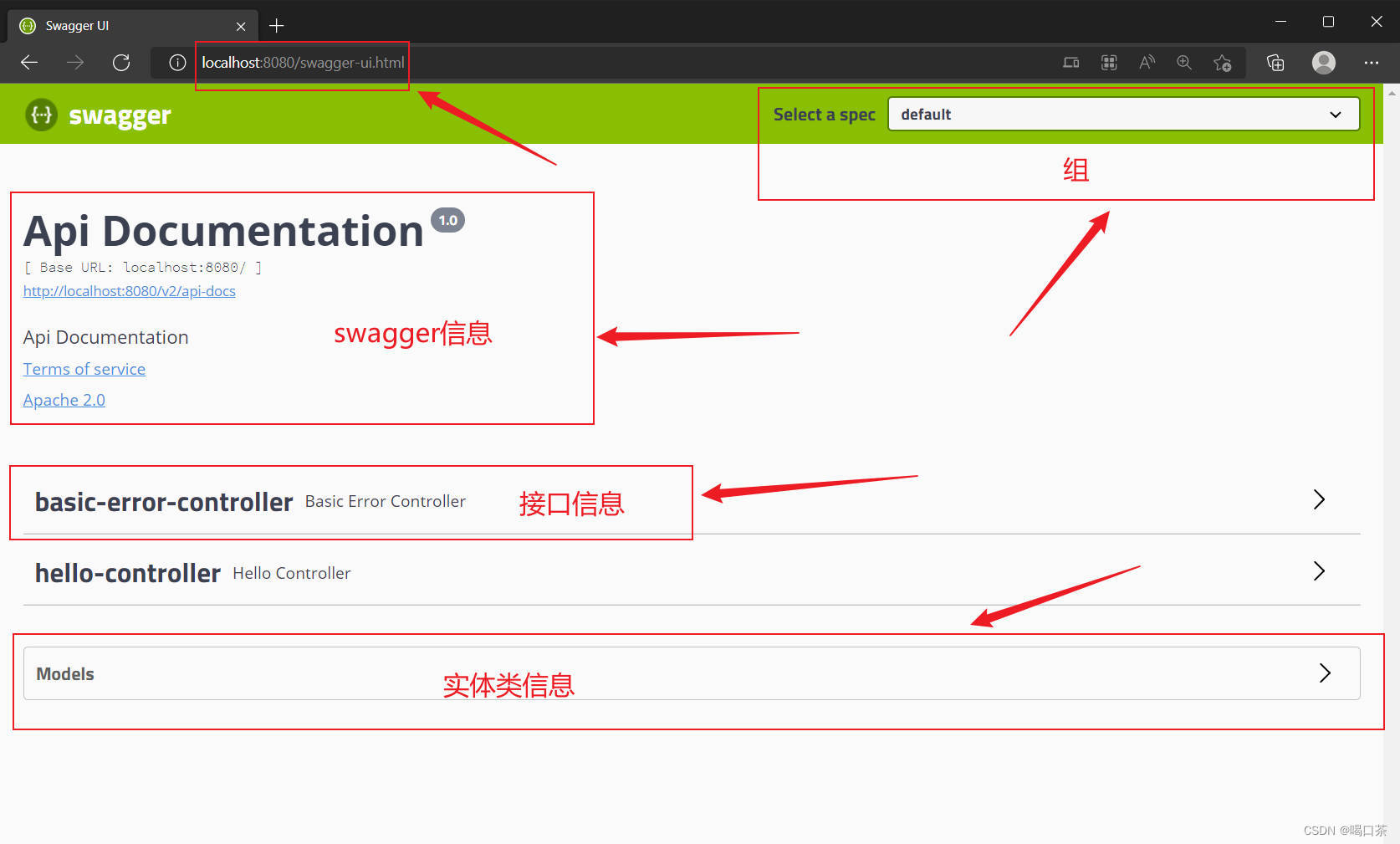Open the Collections icon
The width and height of the screenshot is (1400, 844).
1275,63
